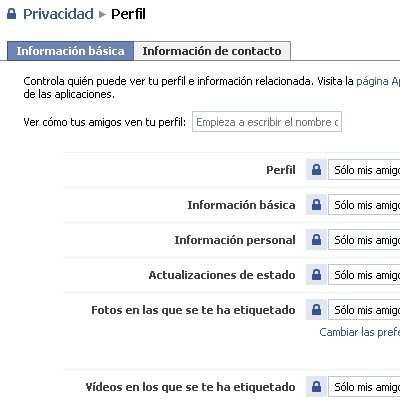This screenshot has width=400, height=400.
Task: Click lock icon in Información básica row
Action: 316,205
